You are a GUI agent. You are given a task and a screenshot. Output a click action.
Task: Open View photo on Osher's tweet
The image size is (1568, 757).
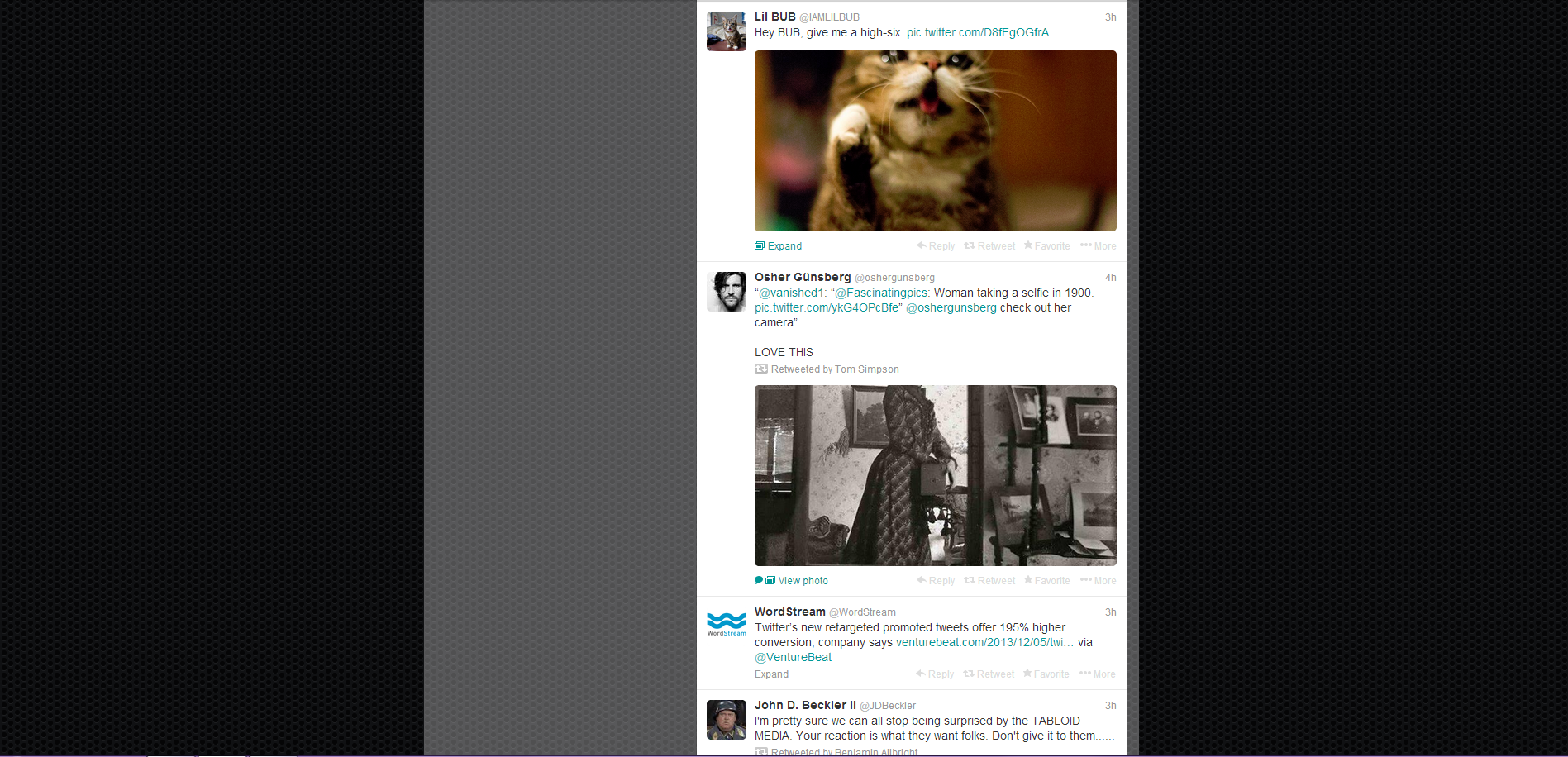pyautogui.click(x=802, y=581)
